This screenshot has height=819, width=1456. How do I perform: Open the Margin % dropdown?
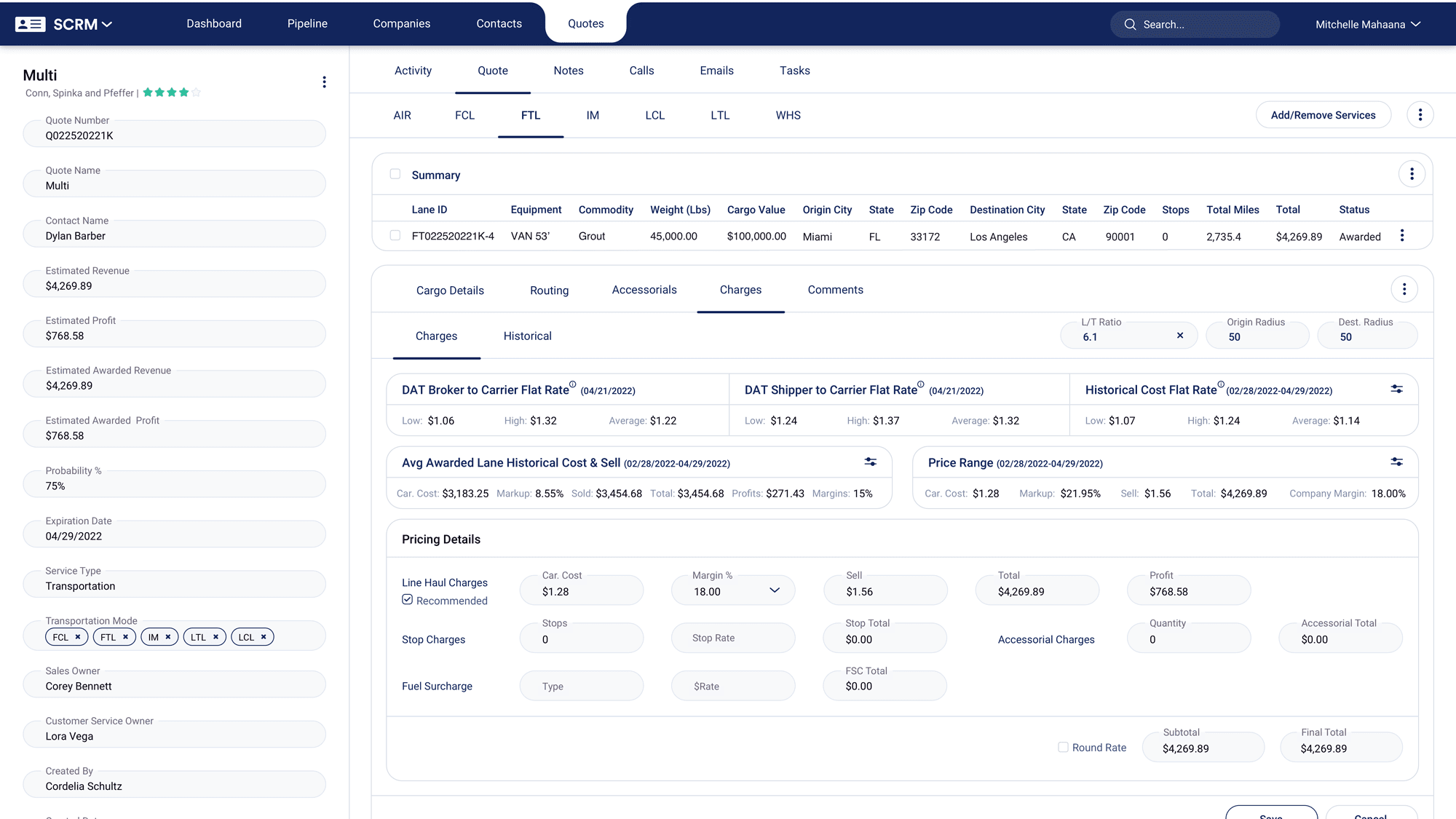tap(775, 590)
